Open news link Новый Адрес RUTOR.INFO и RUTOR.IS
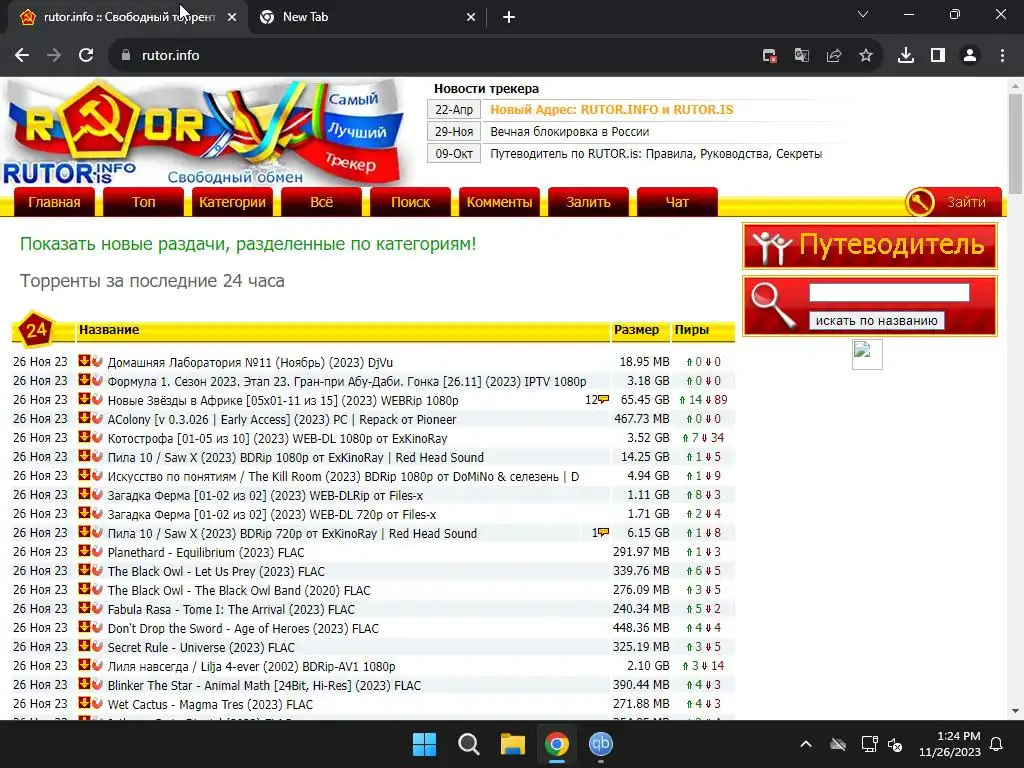The image size is (1024, 768). (x=612, y=110)
